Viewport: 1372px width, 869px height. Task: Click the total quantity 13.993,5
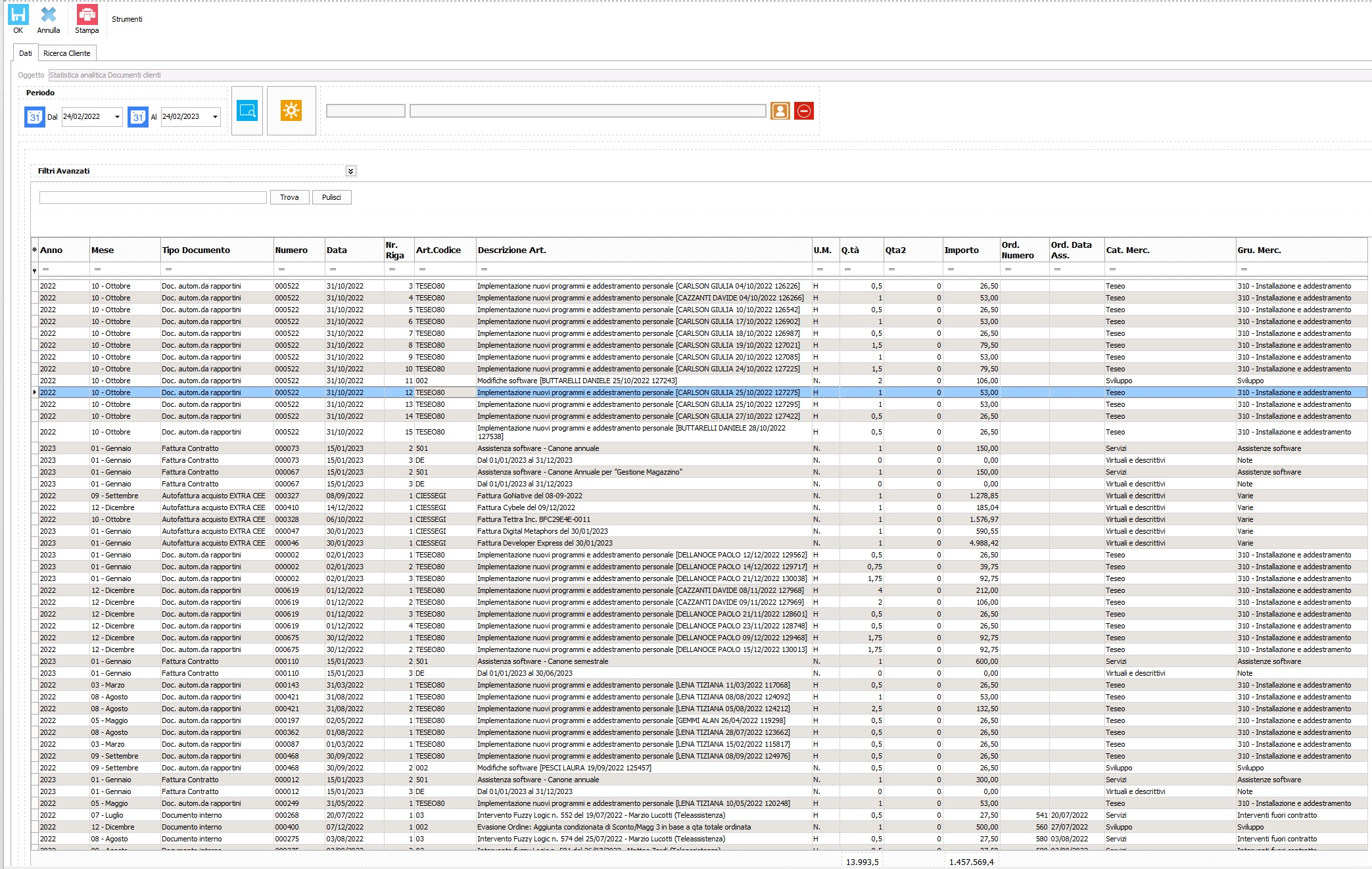862,862
